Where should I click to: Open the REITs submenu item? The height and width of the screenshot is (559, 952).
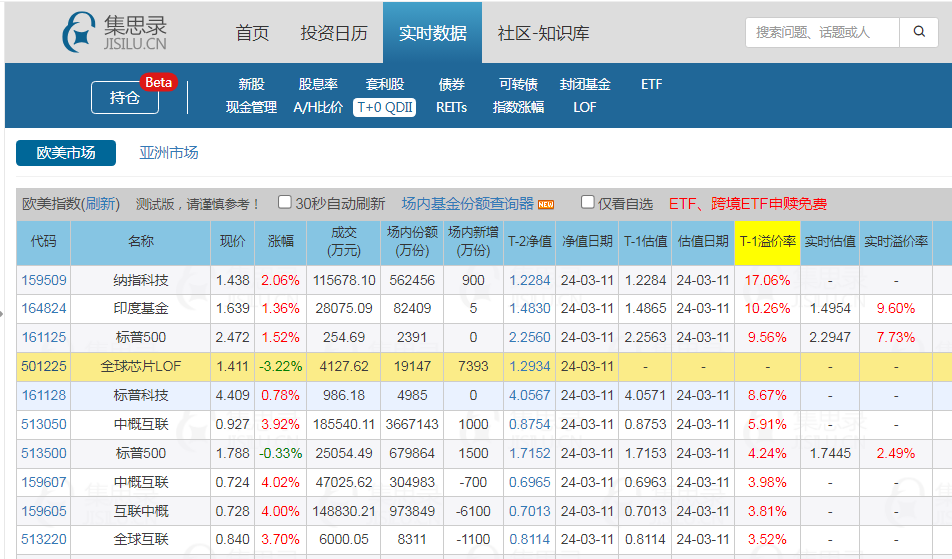tap(451, 107)
